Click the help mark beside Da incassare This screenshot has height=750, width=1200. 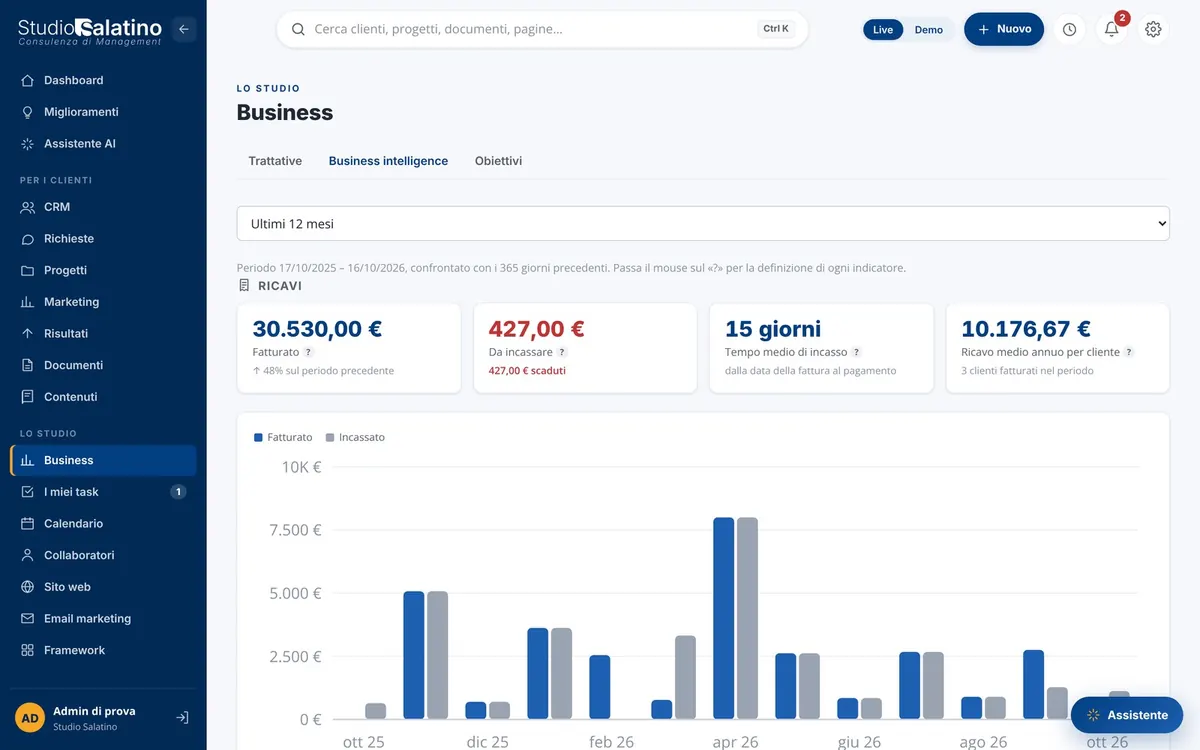[562, 353]
